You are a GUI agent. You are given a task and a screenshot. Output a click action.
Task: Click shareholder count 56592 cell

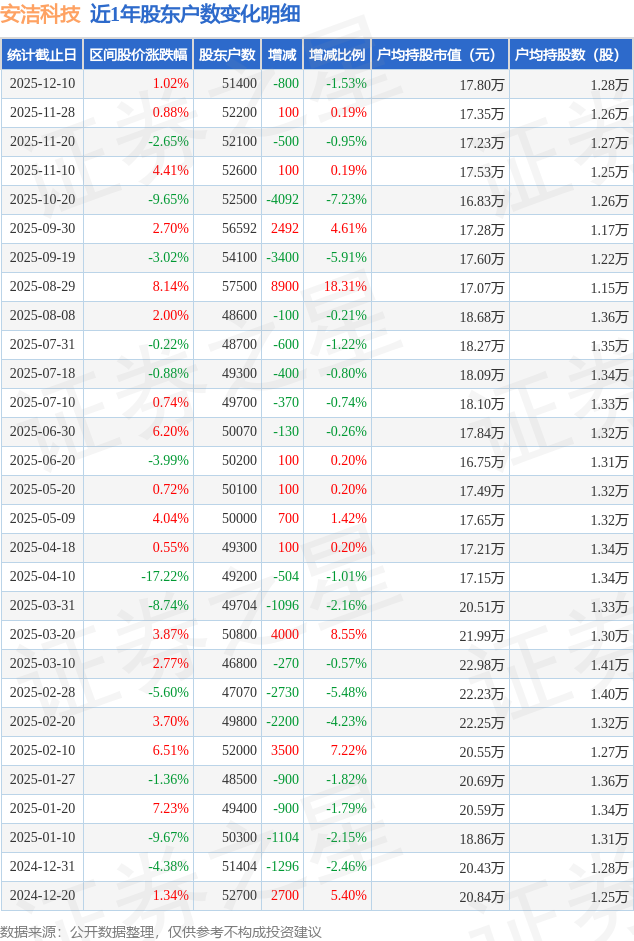point(239,229)
